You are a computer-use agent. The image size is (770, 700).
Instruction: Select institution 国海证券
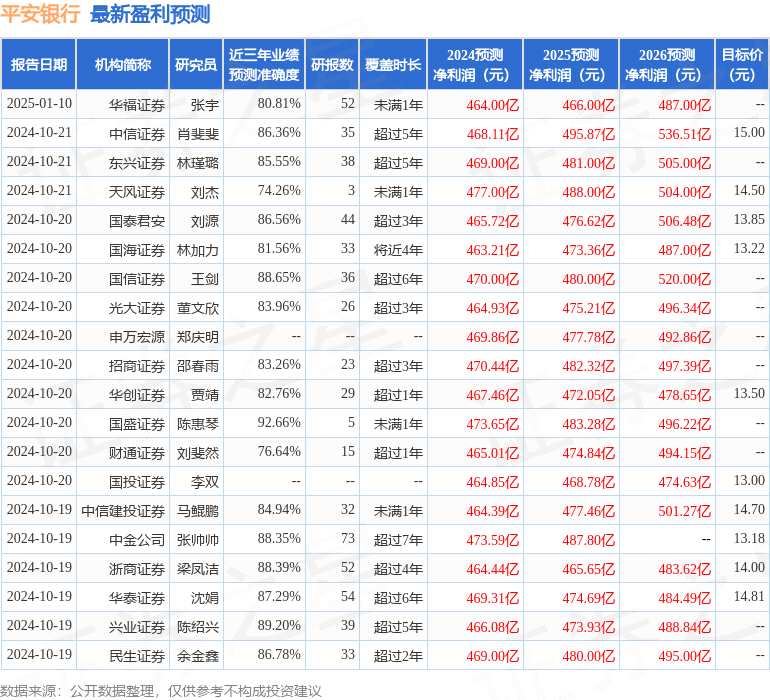pos(137,250)
